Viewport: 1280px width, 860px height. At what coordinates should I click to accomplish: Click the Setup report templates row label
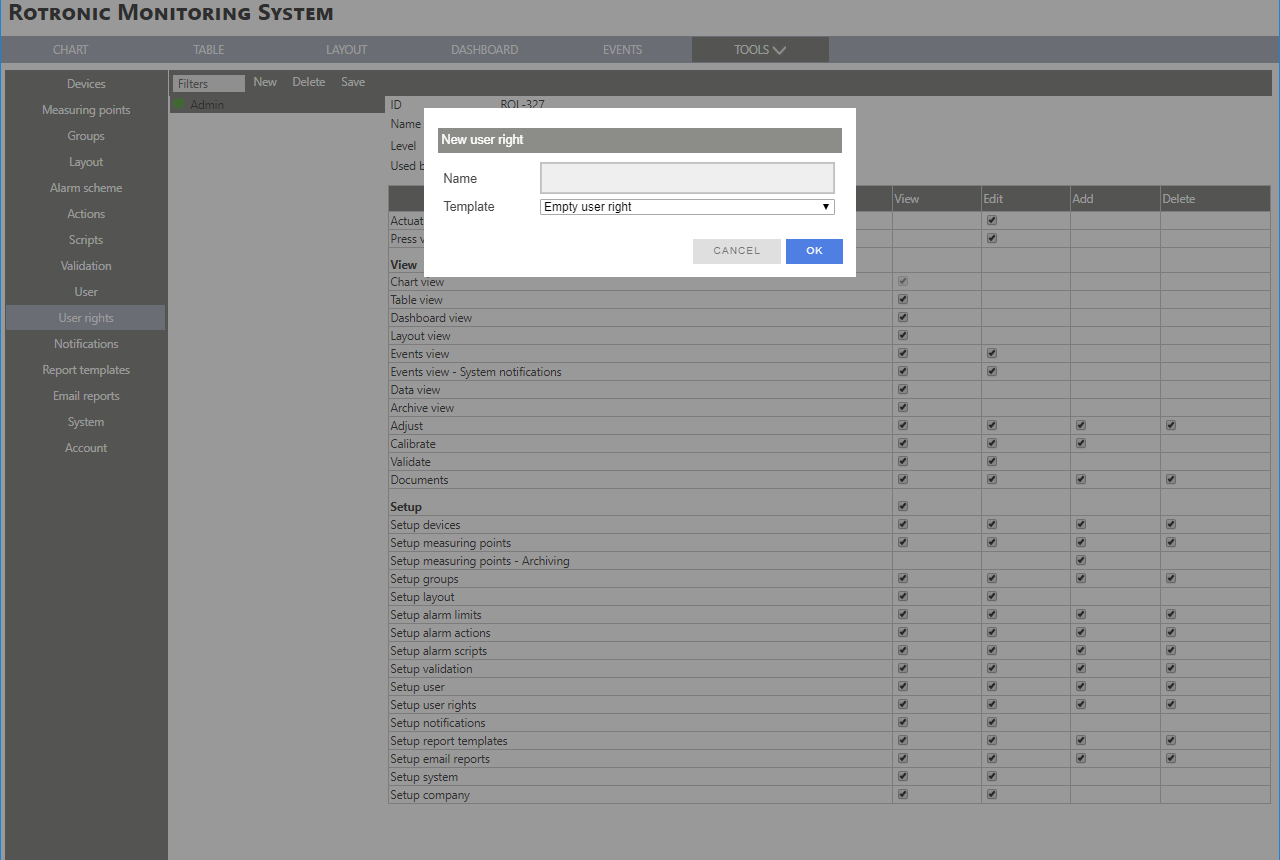tap(449, 741)
